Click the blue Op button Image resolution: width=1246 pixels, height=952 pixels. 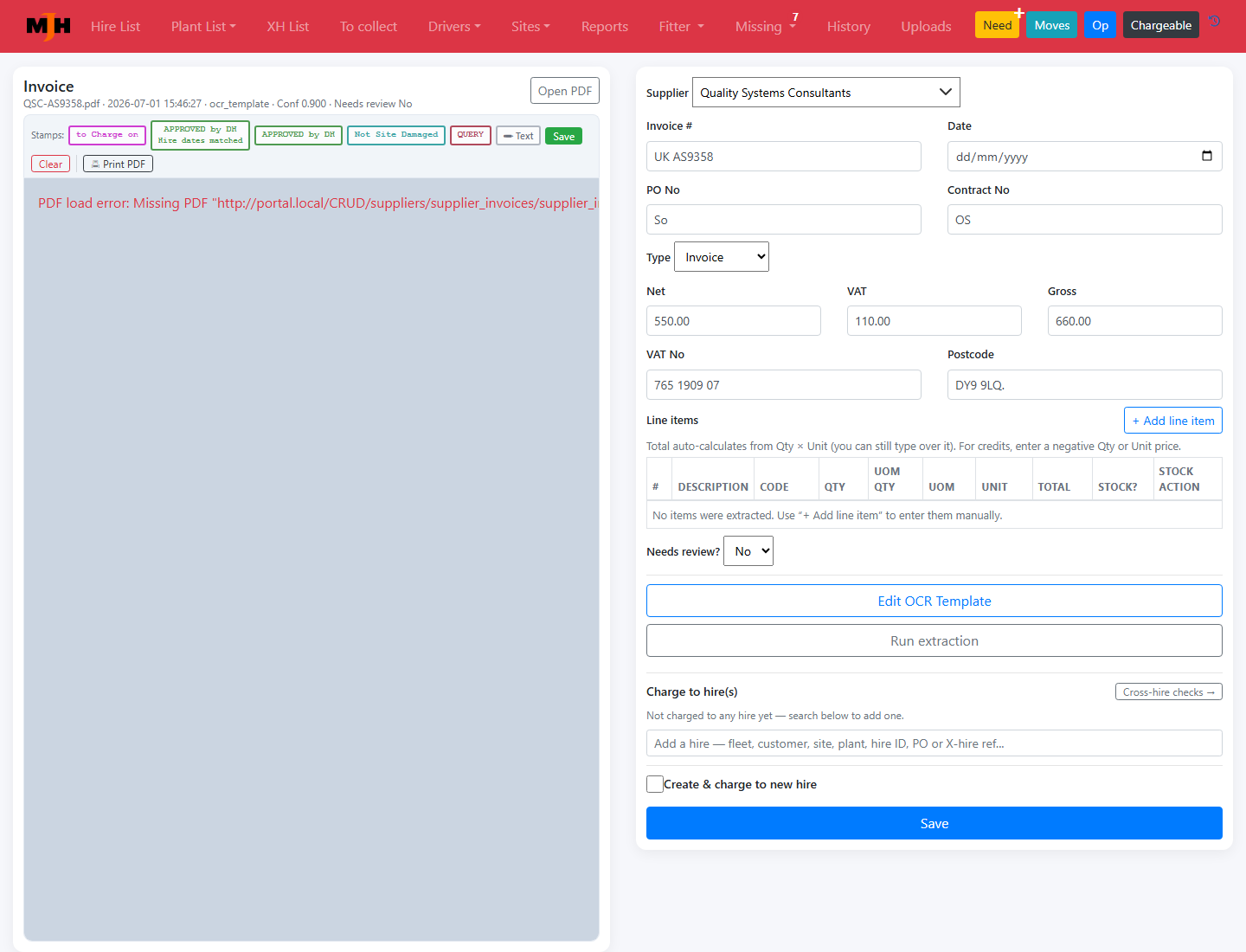tap(1101, 25)
